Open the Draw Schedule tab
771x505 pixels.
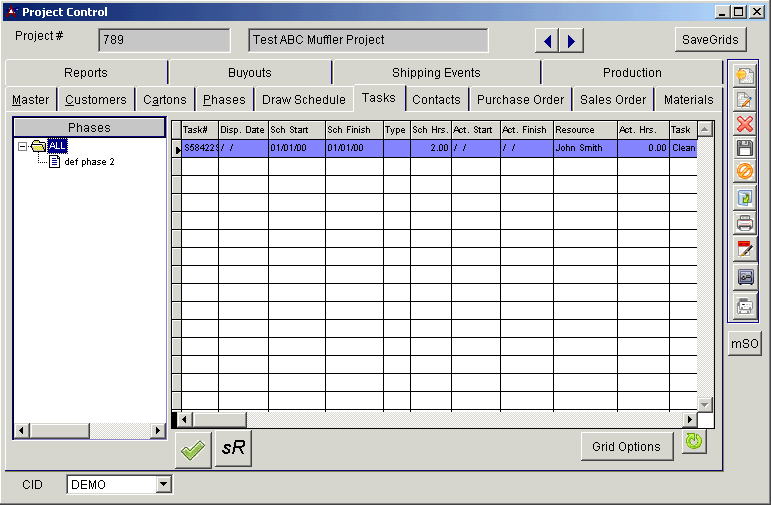(303, 100)
